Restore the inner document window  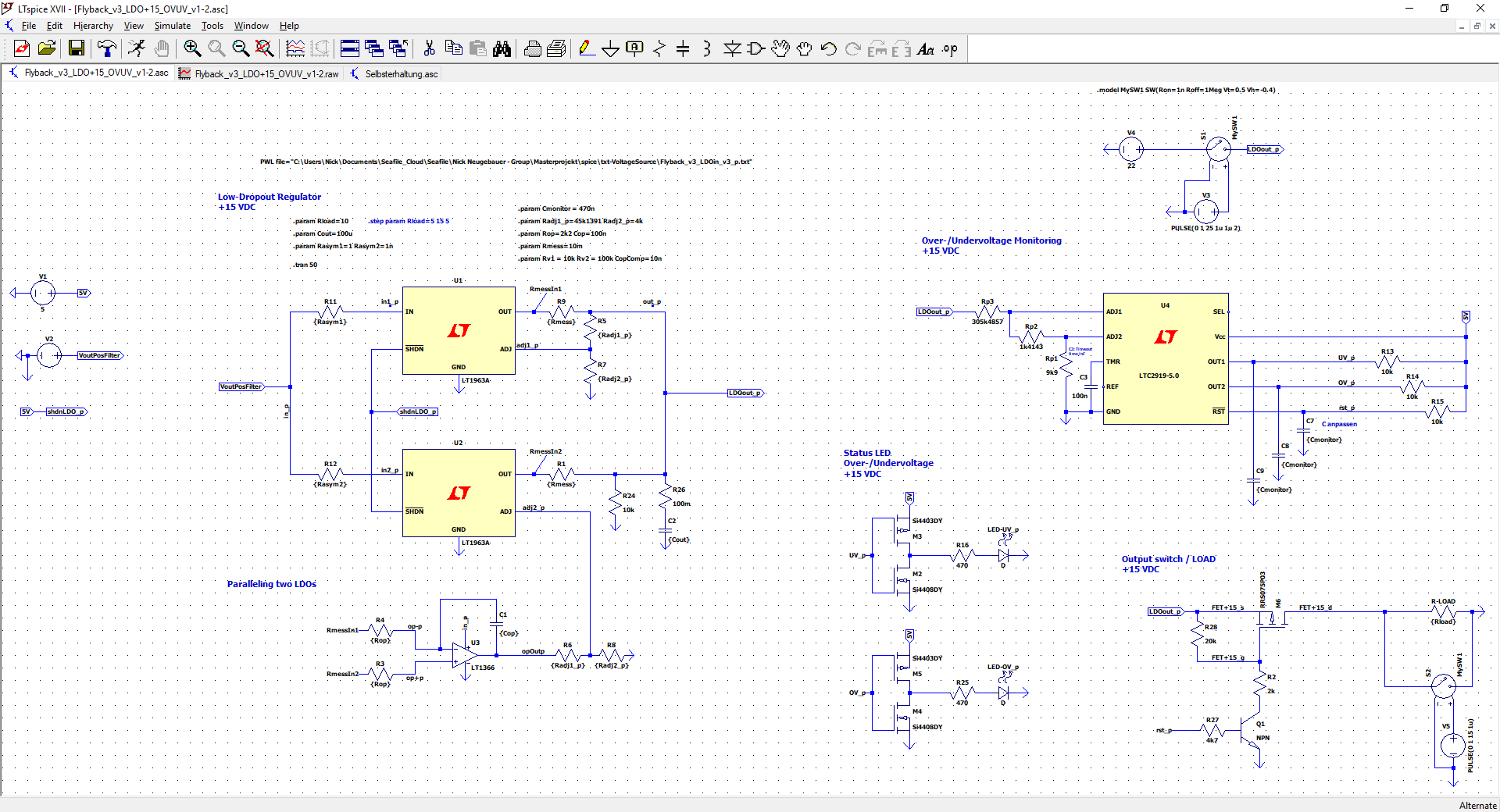click(x=1477, y=26)
